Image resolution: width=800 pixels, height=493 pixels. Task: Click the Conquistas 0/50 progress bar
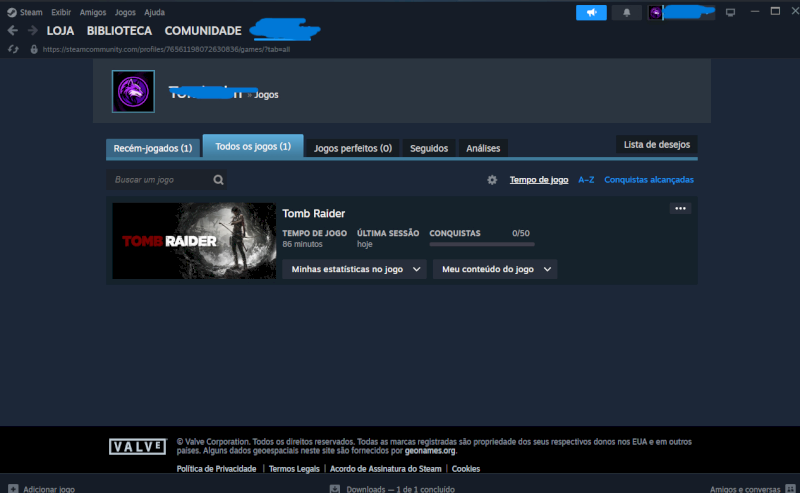tap(482, 244)
